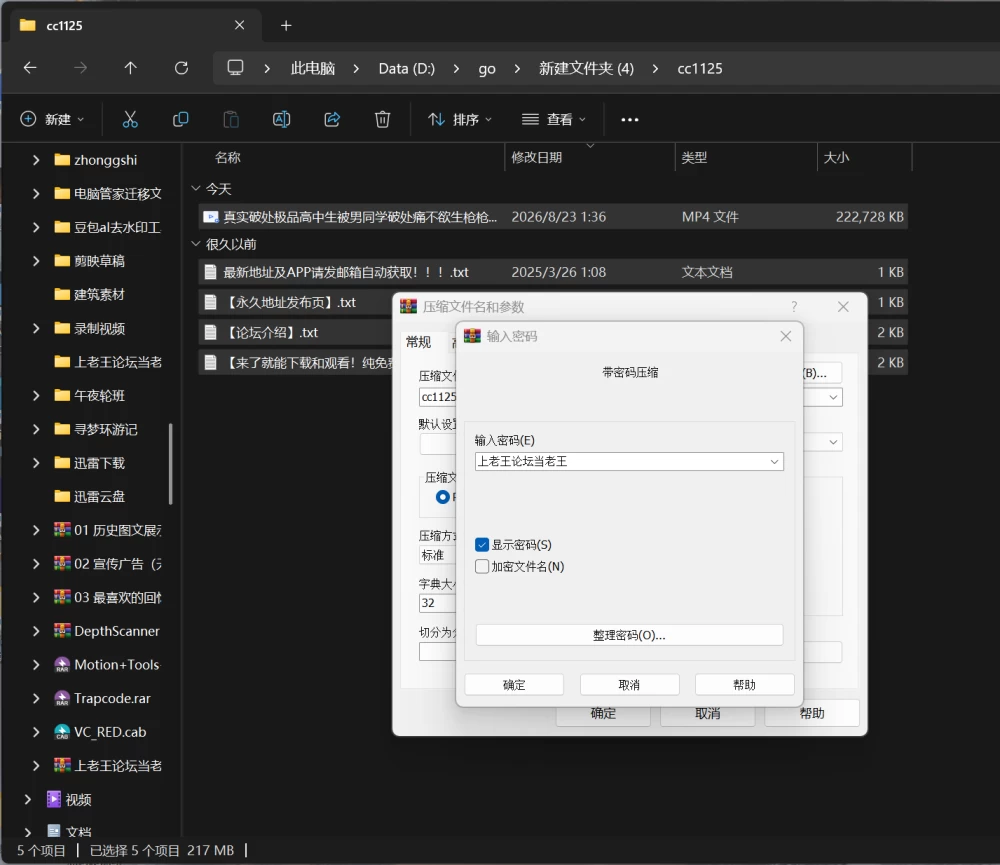Select the 最新地址及APP请发邮箱自动获取 txt file

pos(552,272)
